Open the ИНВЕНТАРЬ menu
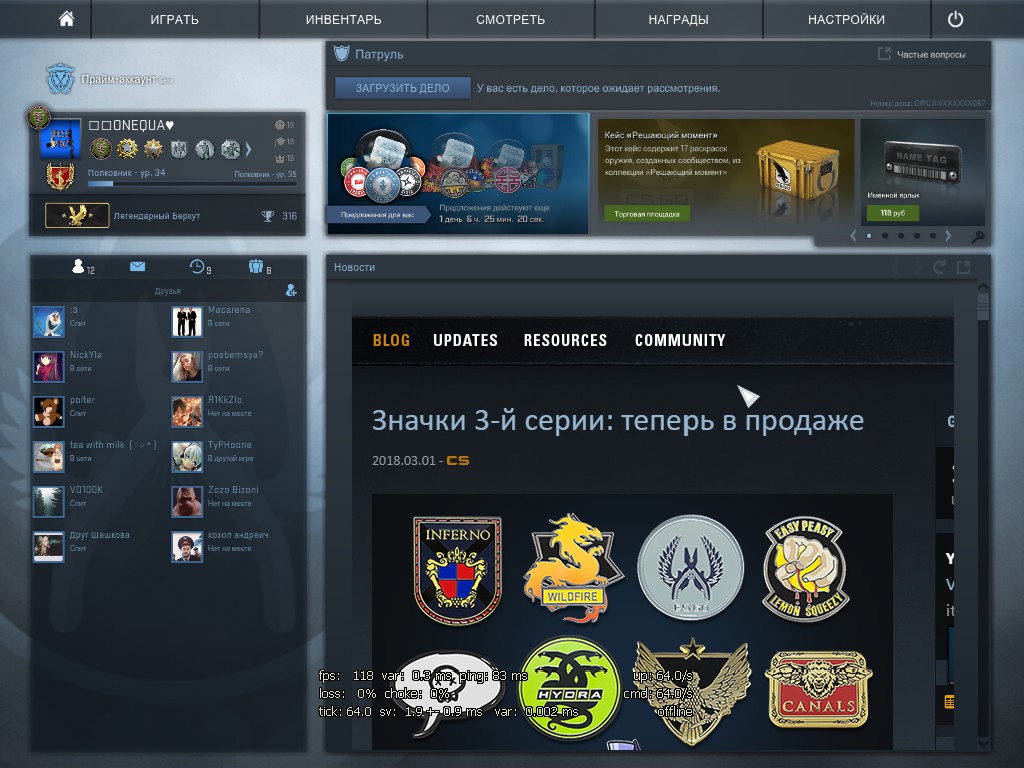Viewport: 1024px width, 768px height. pos(344,20)
